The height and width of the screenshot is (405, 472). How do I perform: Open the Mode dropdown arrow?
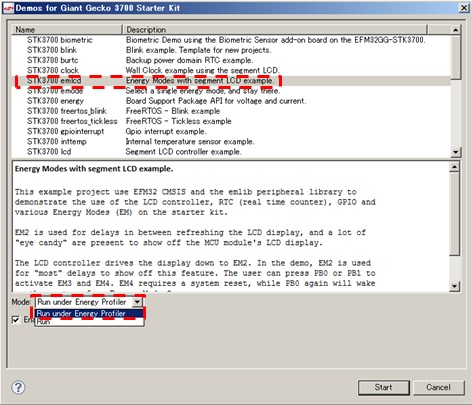click(137, 302)
